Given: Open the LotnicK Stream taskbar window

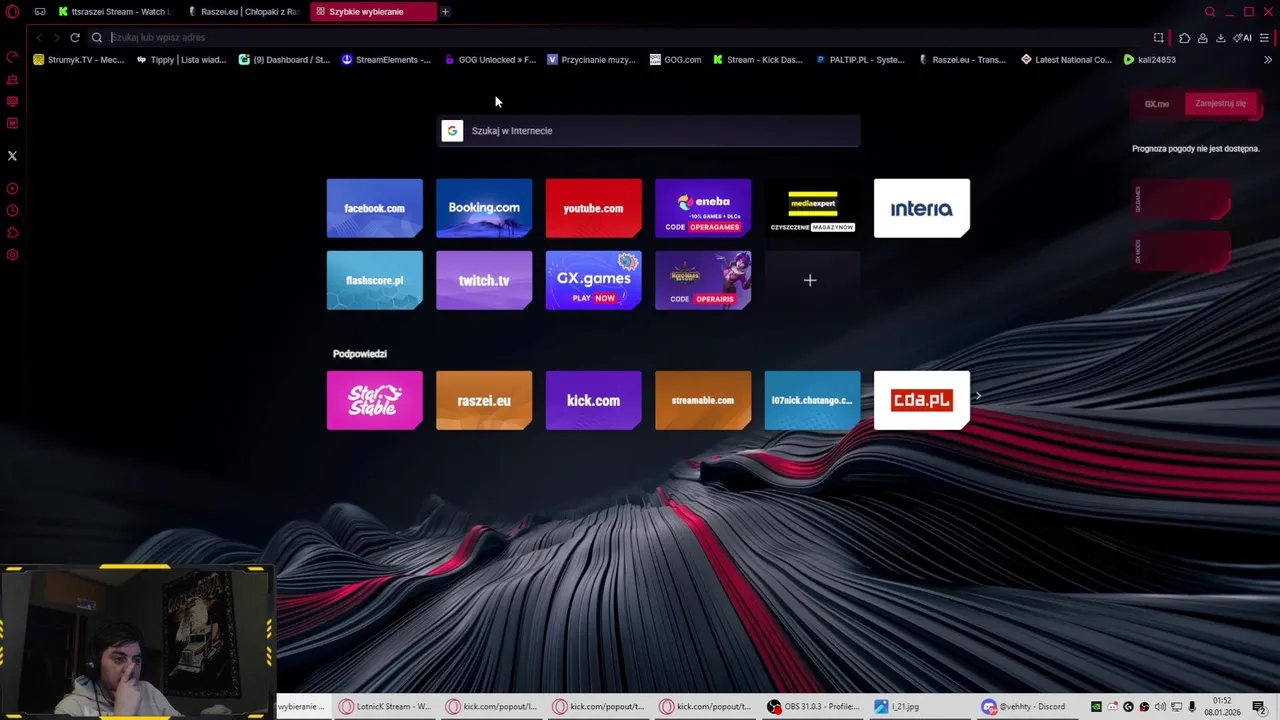Looking at the screenshot, I should click(385, 706).
